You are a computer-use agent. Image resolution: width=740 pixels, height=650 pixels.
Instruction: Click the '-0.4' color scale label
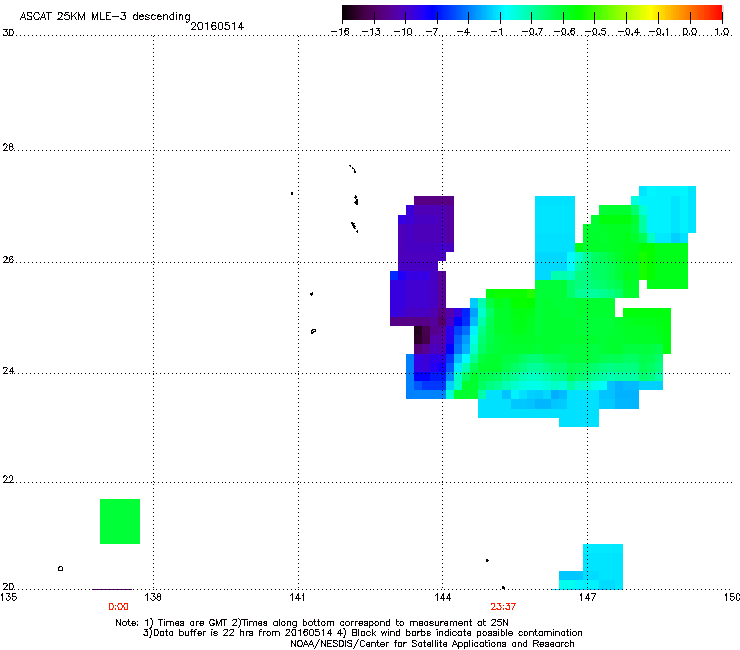628,32
